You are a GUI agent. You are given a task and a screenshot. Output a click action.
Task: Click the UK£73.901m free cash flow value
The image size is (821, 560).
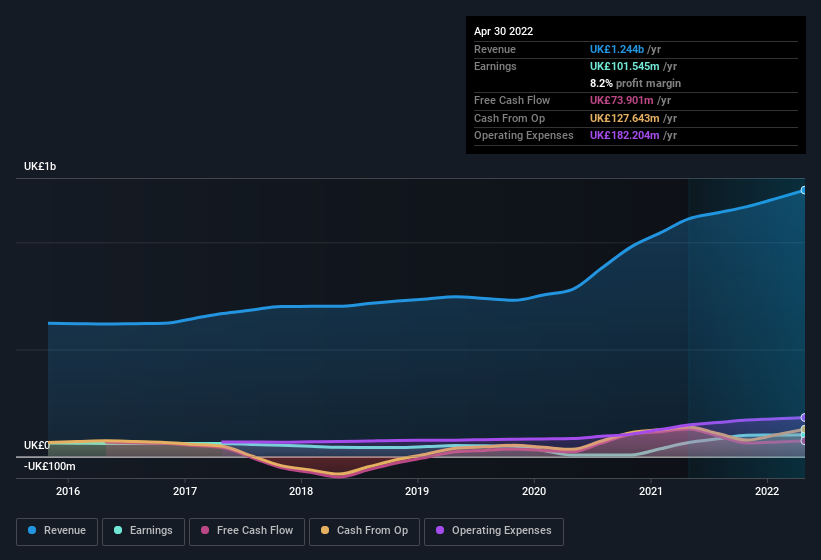click(622, 100)
